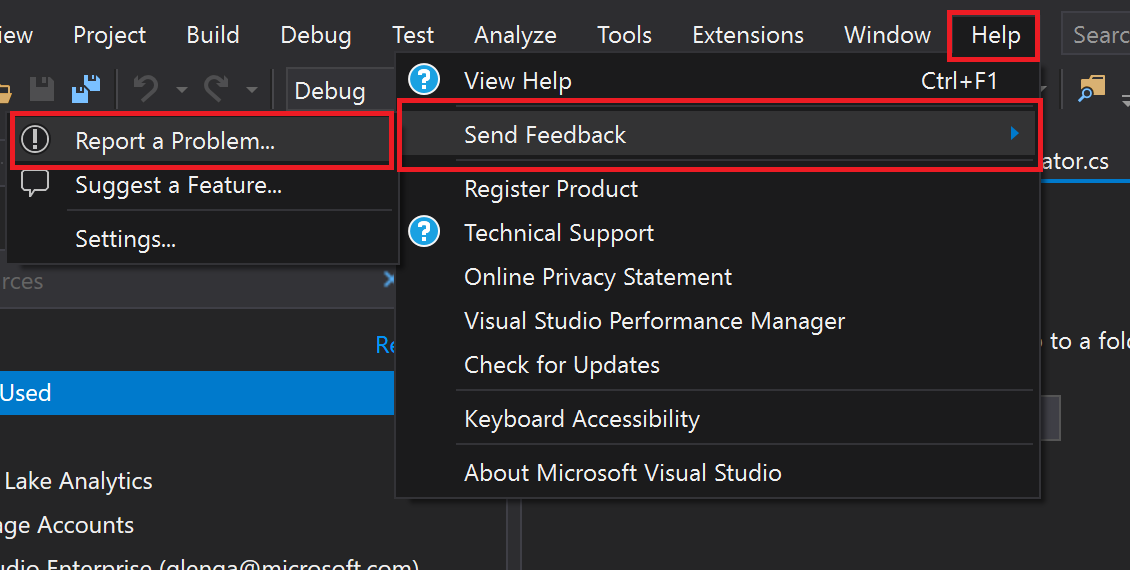Choose Report a Problem
Image resolution: width=1130 pixels, height=570 pixels.
coord(202,141)
